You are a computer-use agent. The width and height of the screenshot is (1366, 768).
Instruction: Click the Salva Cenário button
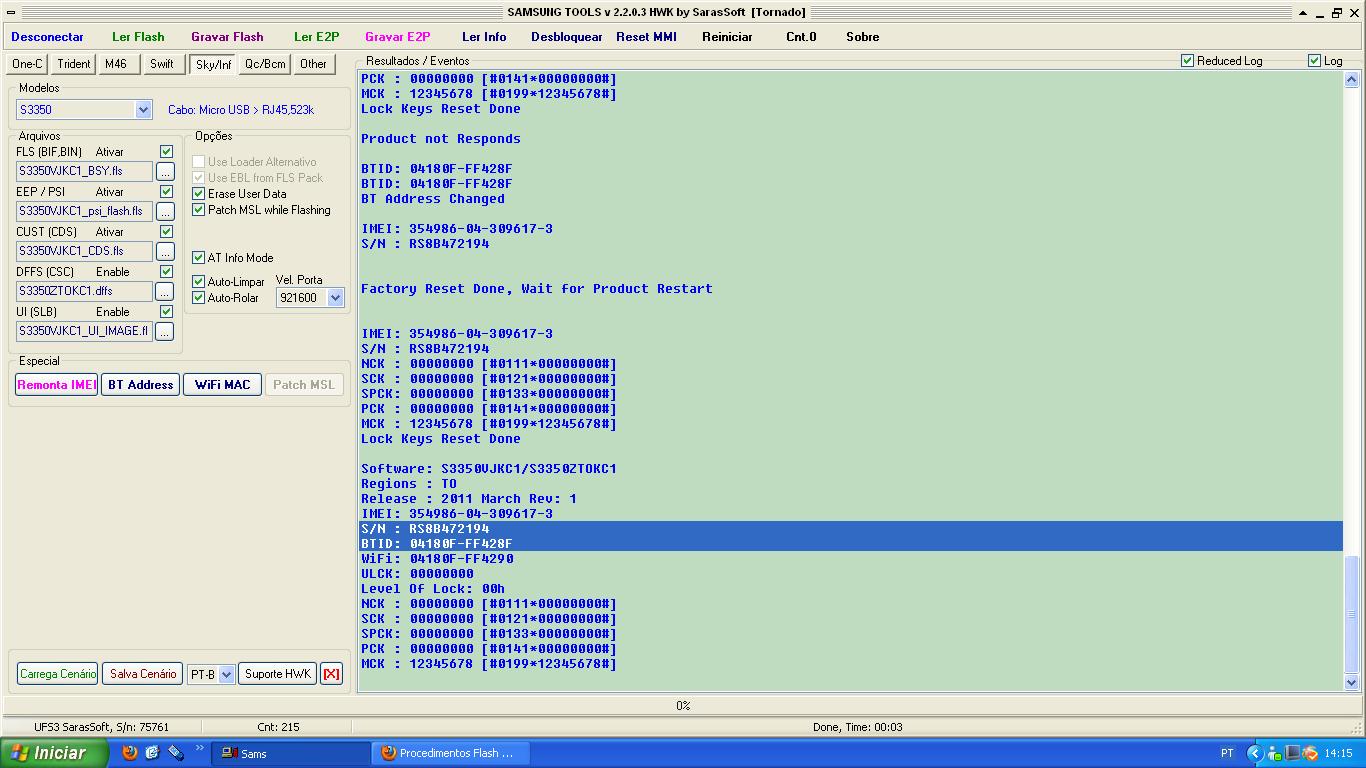coord(143,674)
